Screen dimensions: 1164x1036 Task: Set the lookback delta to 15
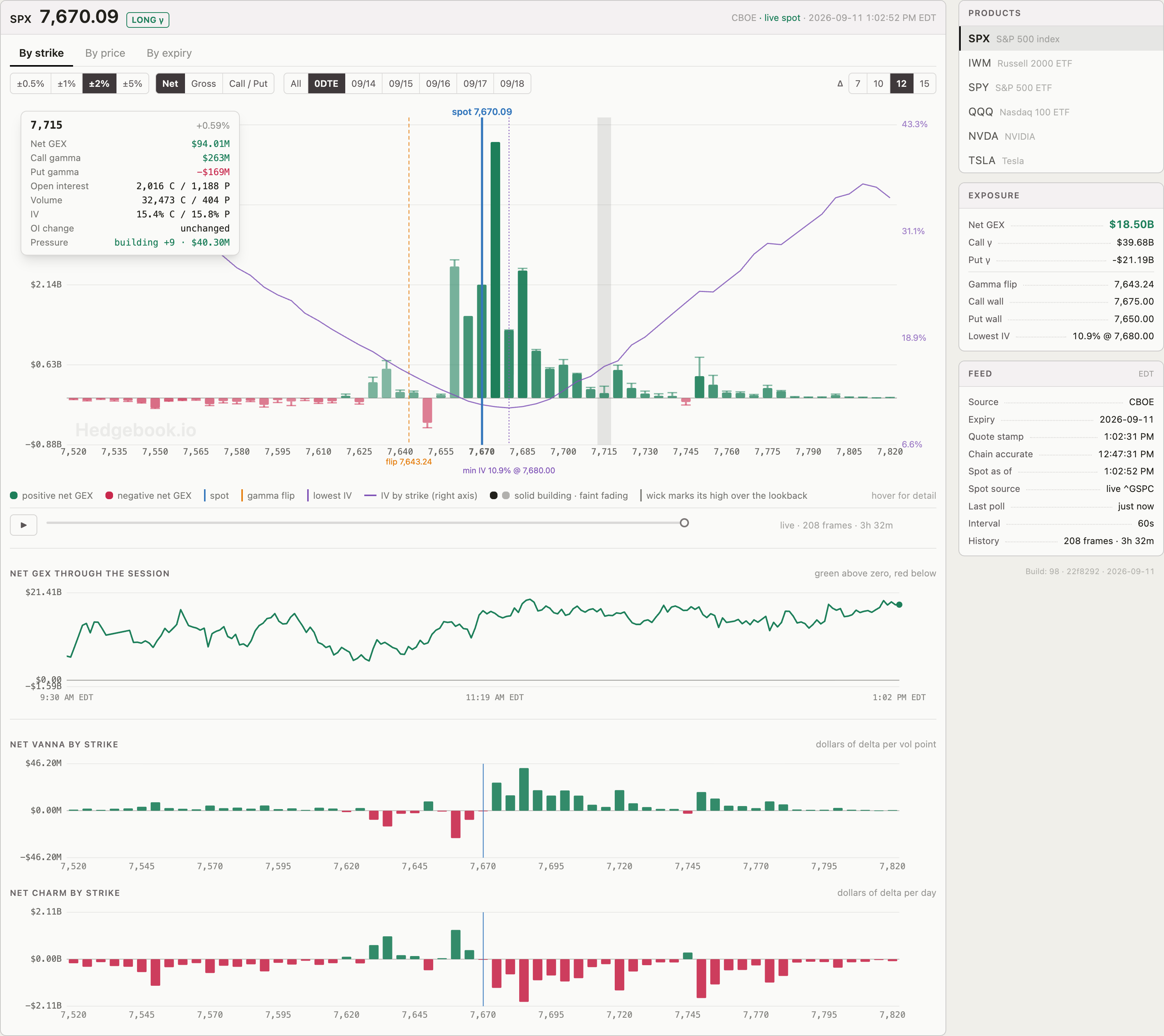pos(924,84)
